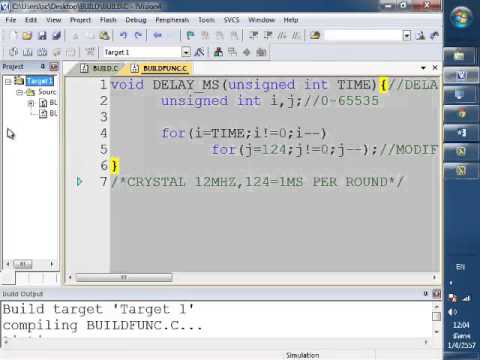The width and height of the screenshot is (480, 360).
Task: Open the Help menu
Action: coord(291,20)
